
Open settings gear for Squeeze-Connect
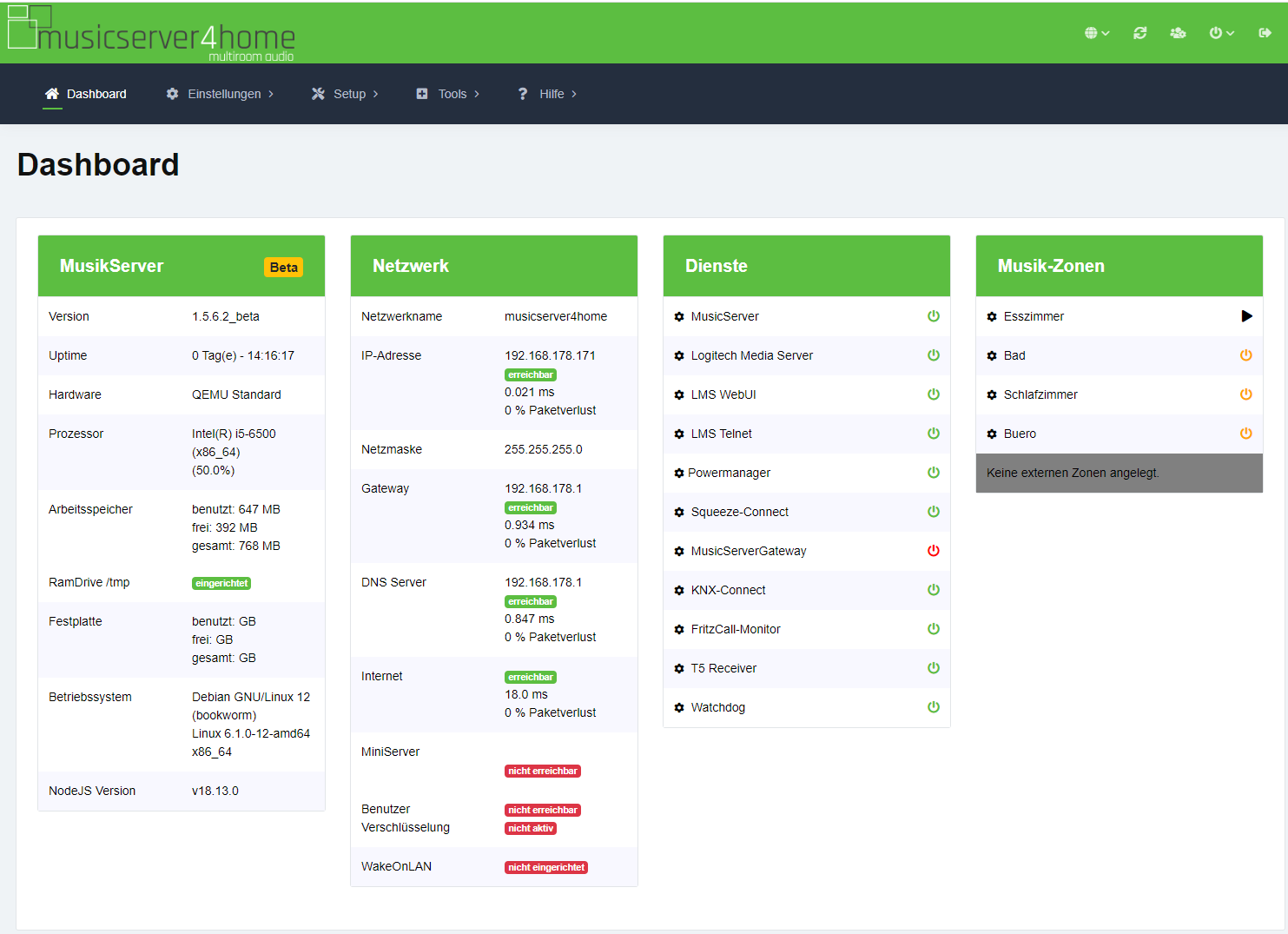point(679,513)
